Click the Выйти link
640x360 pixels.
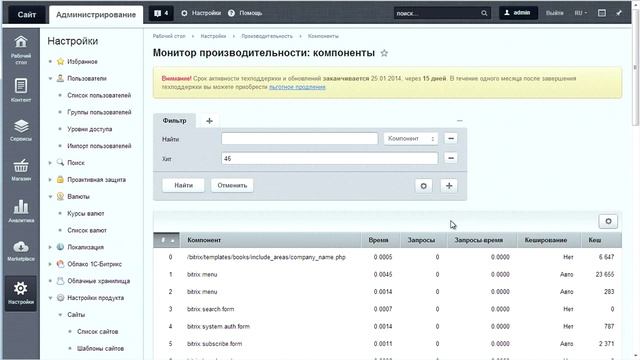554,13
